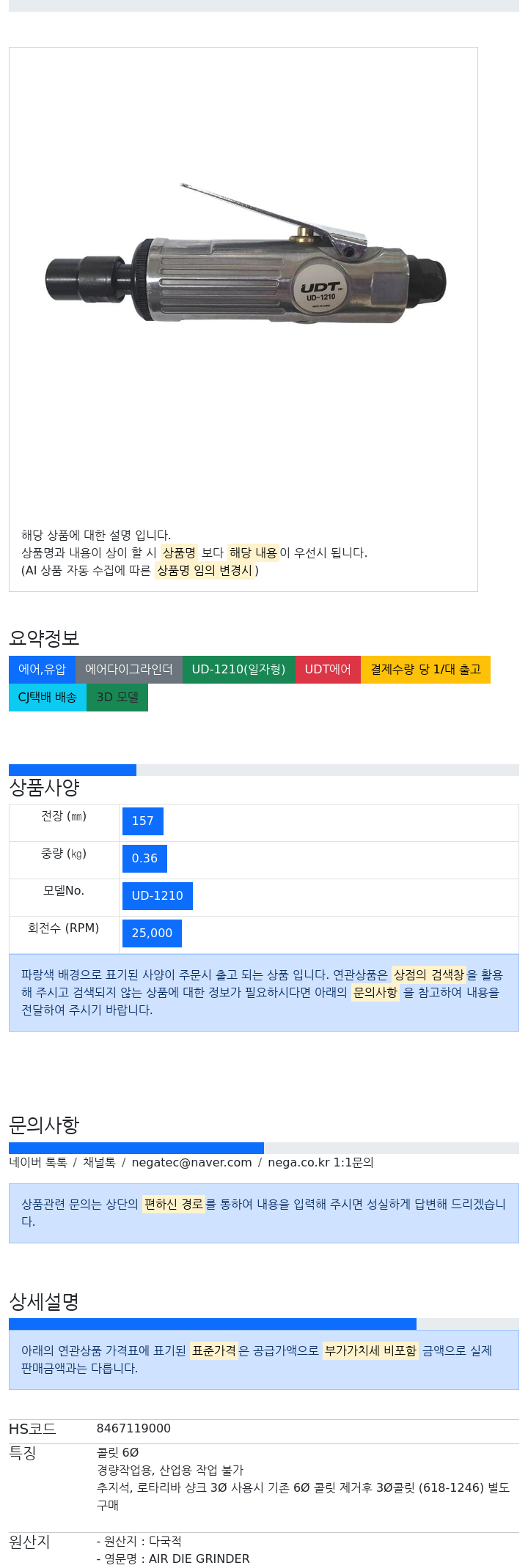This screenshot has height=1568, width=528.
Task: Open the 채널톡 inquiry link
Action: 99,1162
